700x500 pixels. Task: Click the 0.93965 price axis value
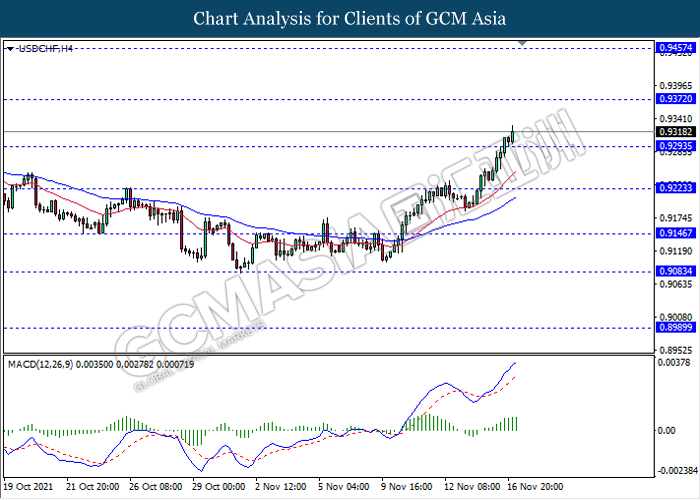675,85
